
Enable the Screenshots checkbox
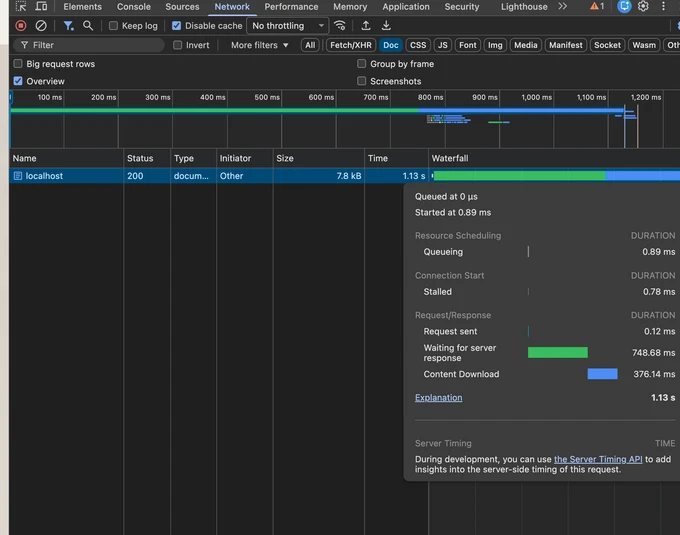[361, 81]
